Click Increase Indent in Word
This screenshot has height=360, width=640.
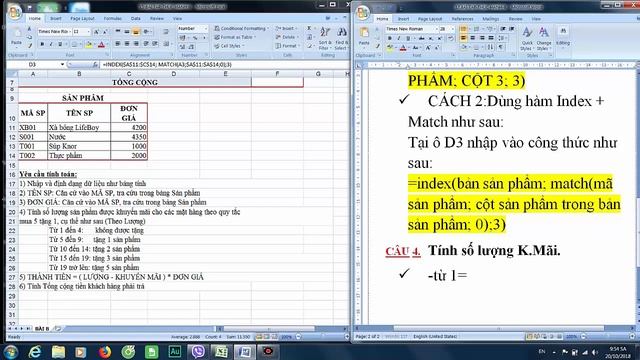512,29
